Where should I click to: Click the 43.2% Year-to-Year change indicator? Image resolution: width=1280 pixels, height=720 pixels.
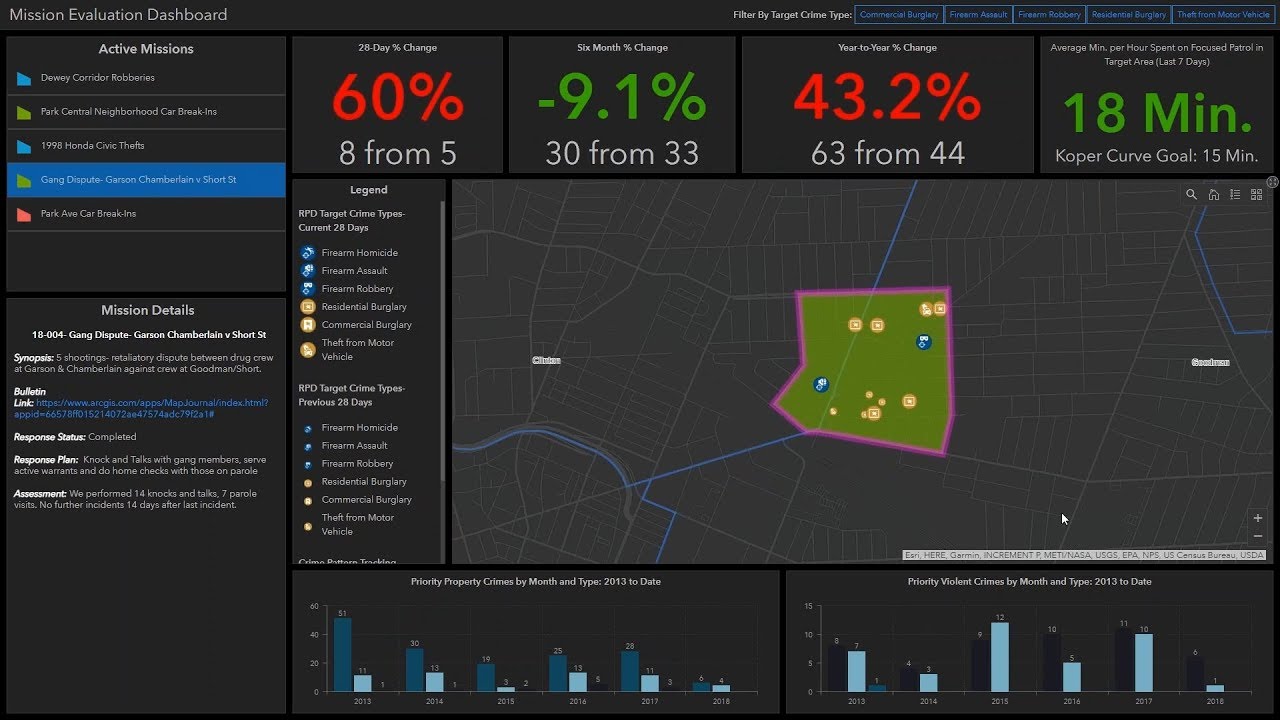[888, 98]
